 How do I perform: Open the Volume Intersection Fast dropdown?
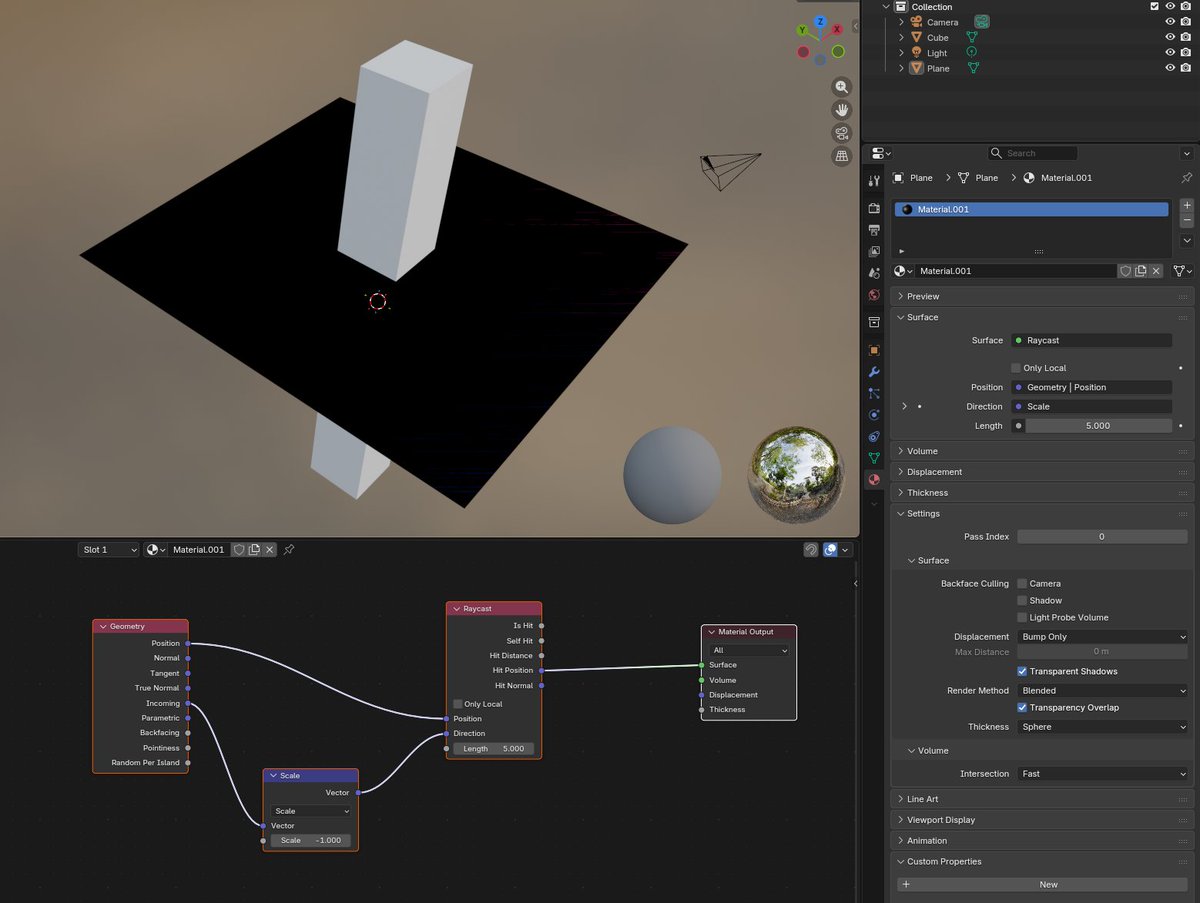pyautogui.click(x=1102, y=774)
